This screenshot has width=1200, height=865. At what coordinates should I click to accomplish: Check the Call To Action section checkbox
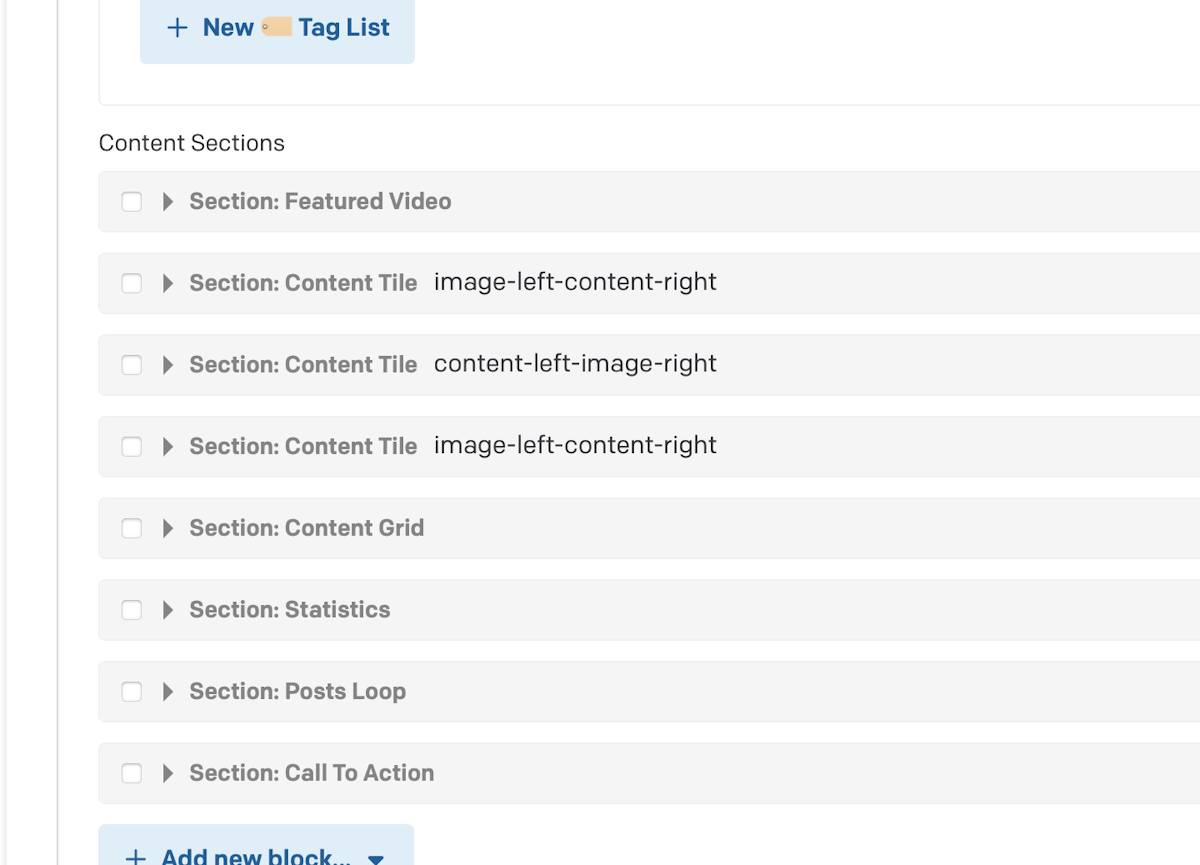132,773
